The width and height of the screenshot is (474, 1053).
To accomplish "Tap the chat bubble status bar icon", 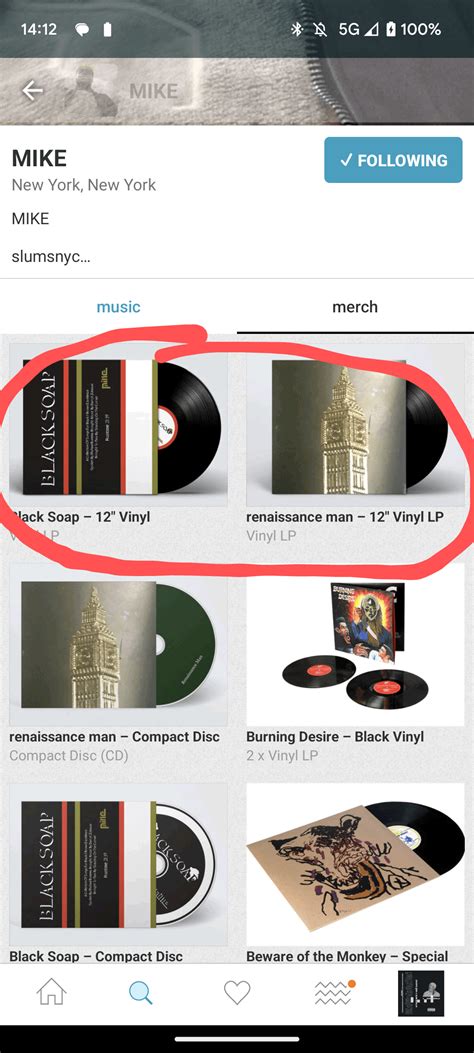I will [81, 30].
